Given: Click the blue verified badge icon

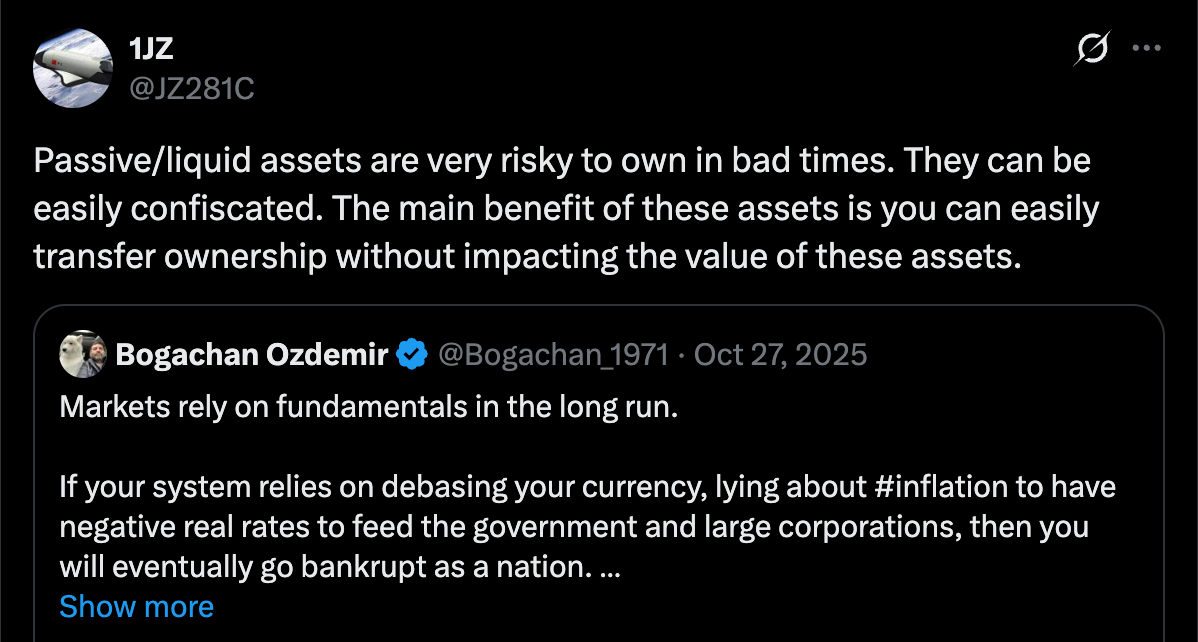Looking at the screenshot, I should pyautogui.click(x=413, y=354).
